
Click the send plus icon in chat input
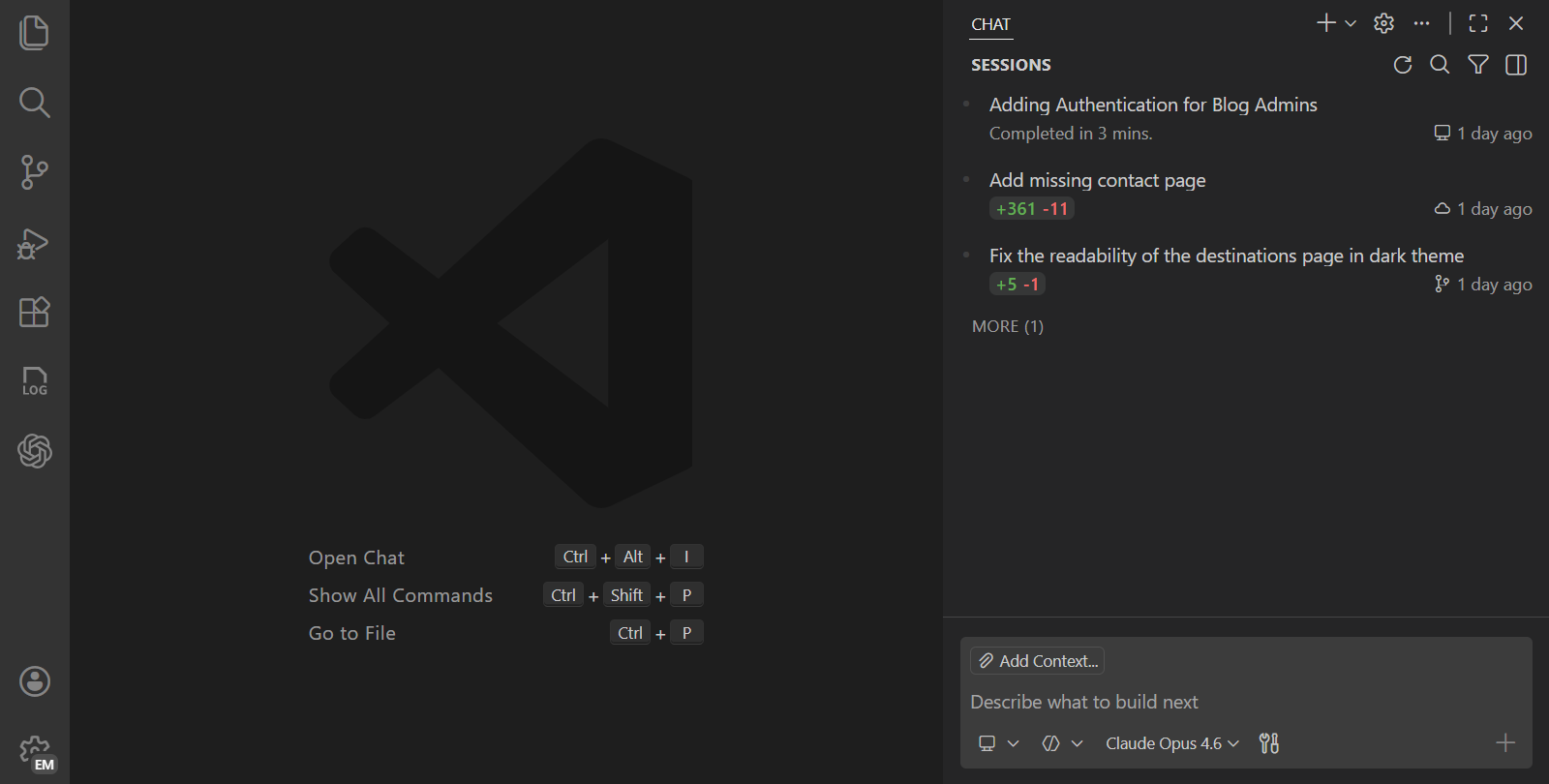tap(1505, 743)
